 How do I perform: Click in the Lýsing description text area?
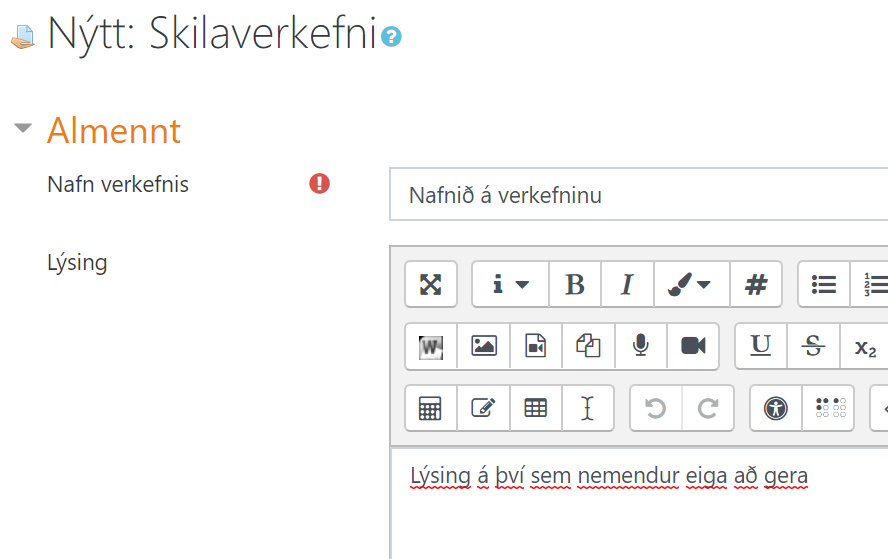(x=639, y=503)
